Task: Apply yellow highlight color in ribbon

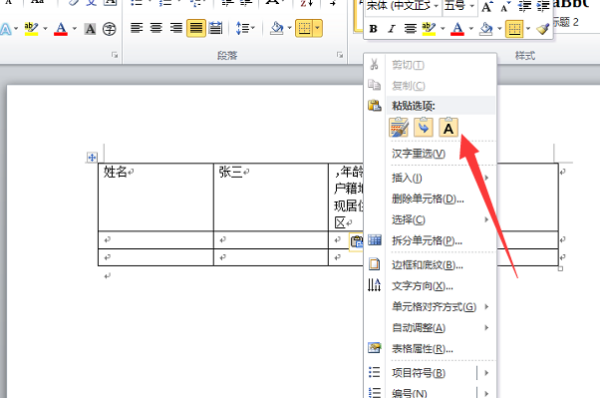Action: click(31, 29)
